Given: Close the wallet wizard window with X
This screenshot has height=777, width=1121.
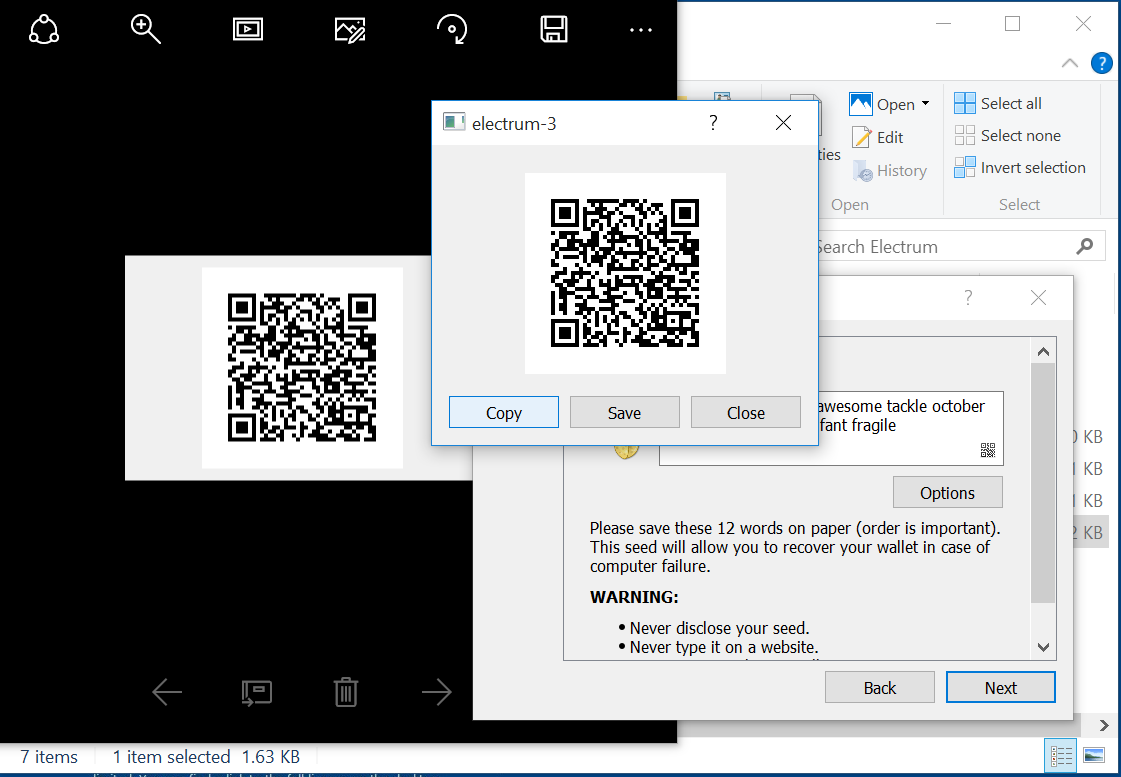Looking at the screenshot, I should [1038, 297].
